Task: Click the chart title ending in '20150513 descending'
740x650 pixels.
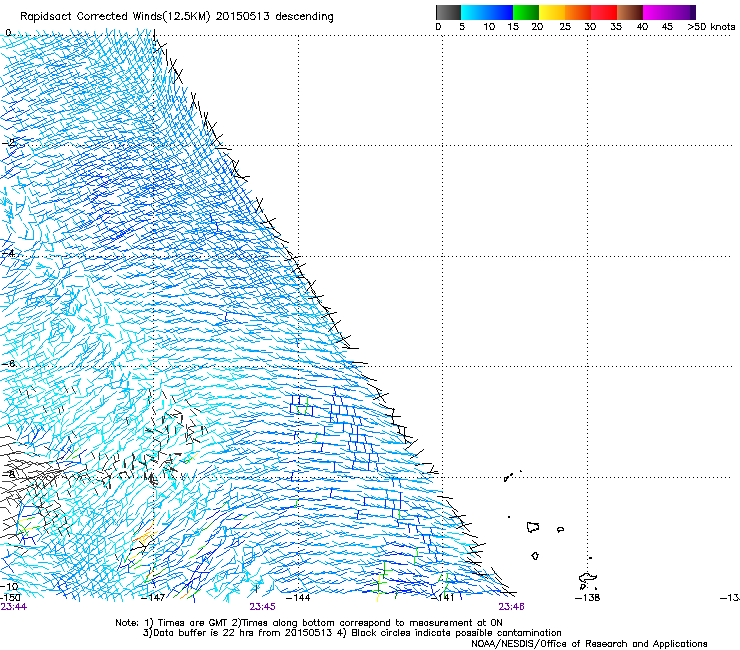Action: pyautogui.click(x=177, y=17)
